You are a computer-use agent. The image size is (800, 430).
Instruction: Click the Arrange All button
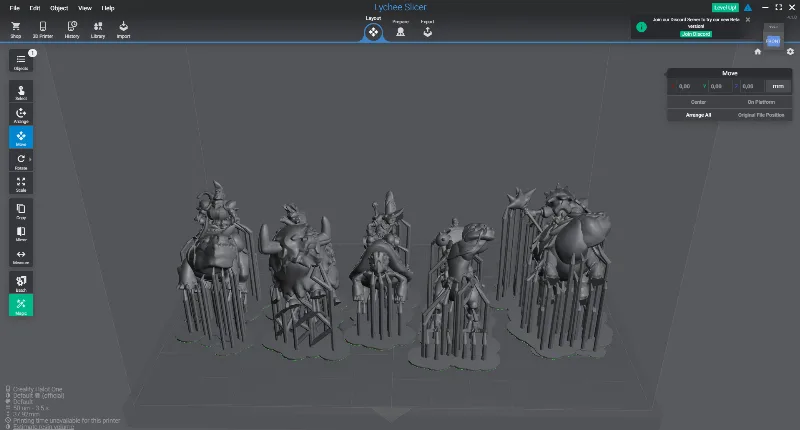(x=698, y=115)
